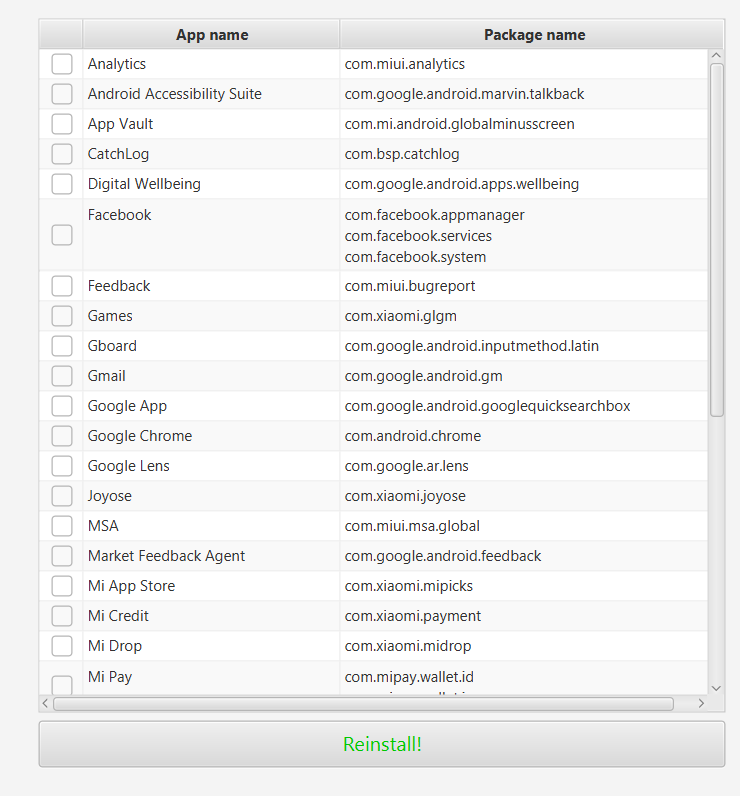Click the Reinstall! button
740x796 pixels.
(382, 744)
